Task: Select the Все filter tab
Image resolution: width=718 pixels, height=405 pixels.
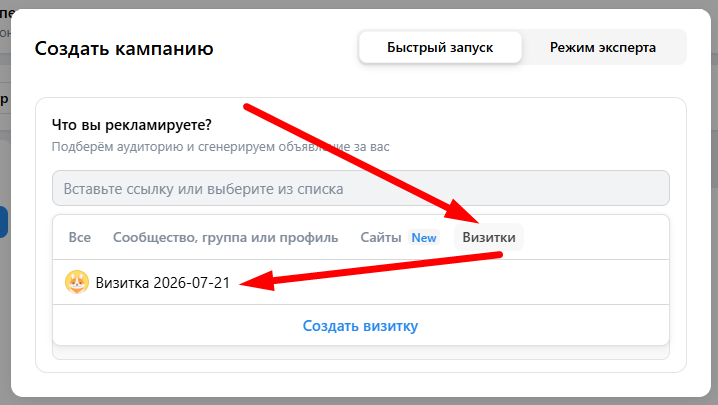Action: (x=80, y=237)
